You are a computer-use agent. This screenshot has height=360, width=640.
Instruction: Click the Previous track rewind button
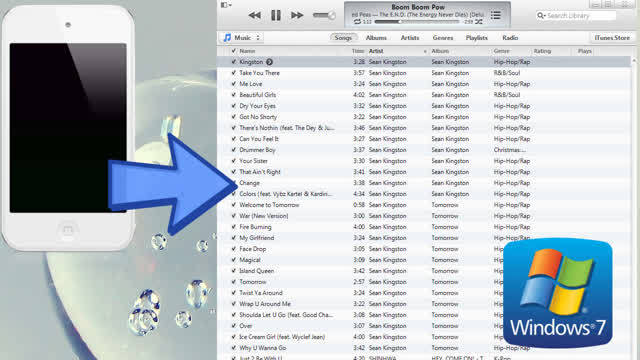pyautogui.click(x=255, y=16)
